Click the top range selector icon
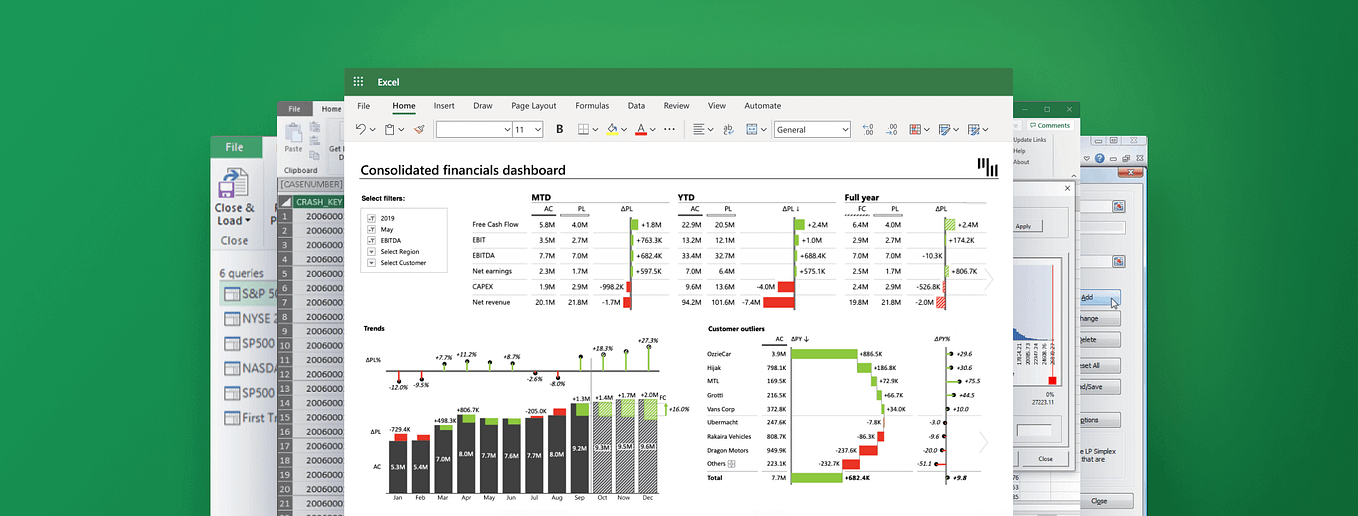The width and height of the screenshot is (1358, 516). tap(1118, 206)
